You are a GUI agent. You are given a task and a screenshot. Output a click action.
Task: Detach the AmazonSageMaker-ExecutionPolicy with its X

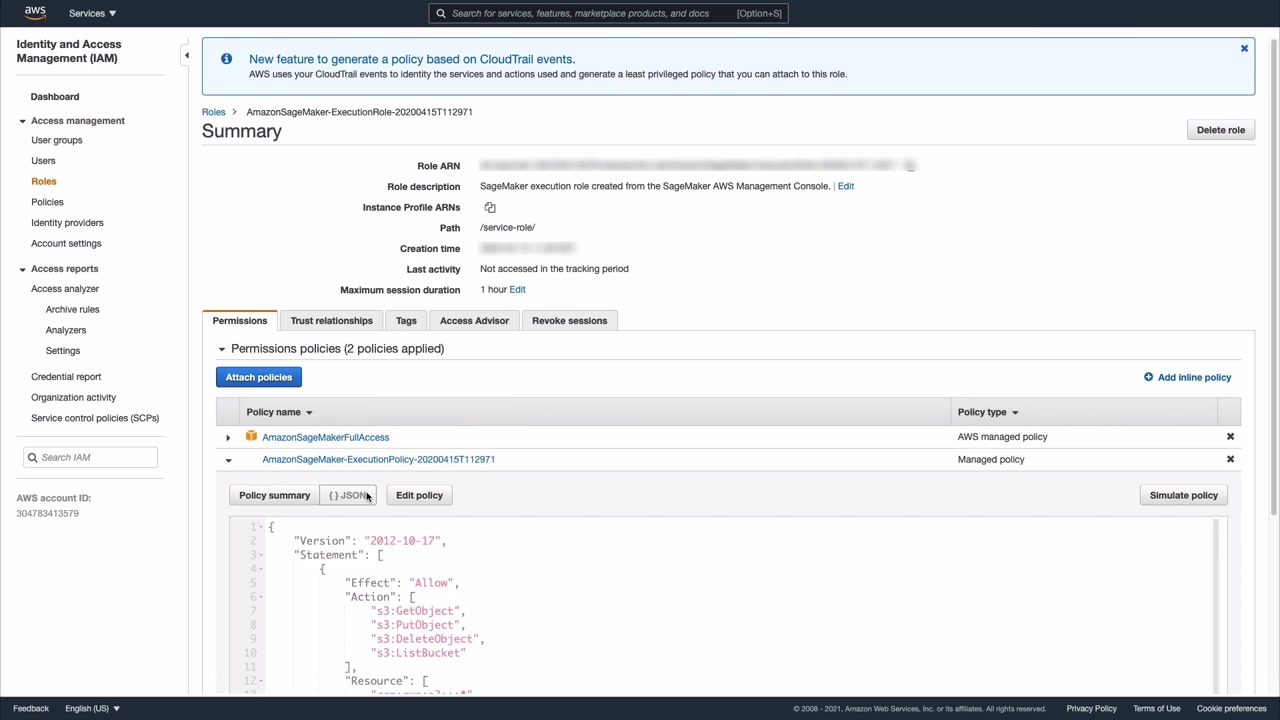(x=1230, y=459)
